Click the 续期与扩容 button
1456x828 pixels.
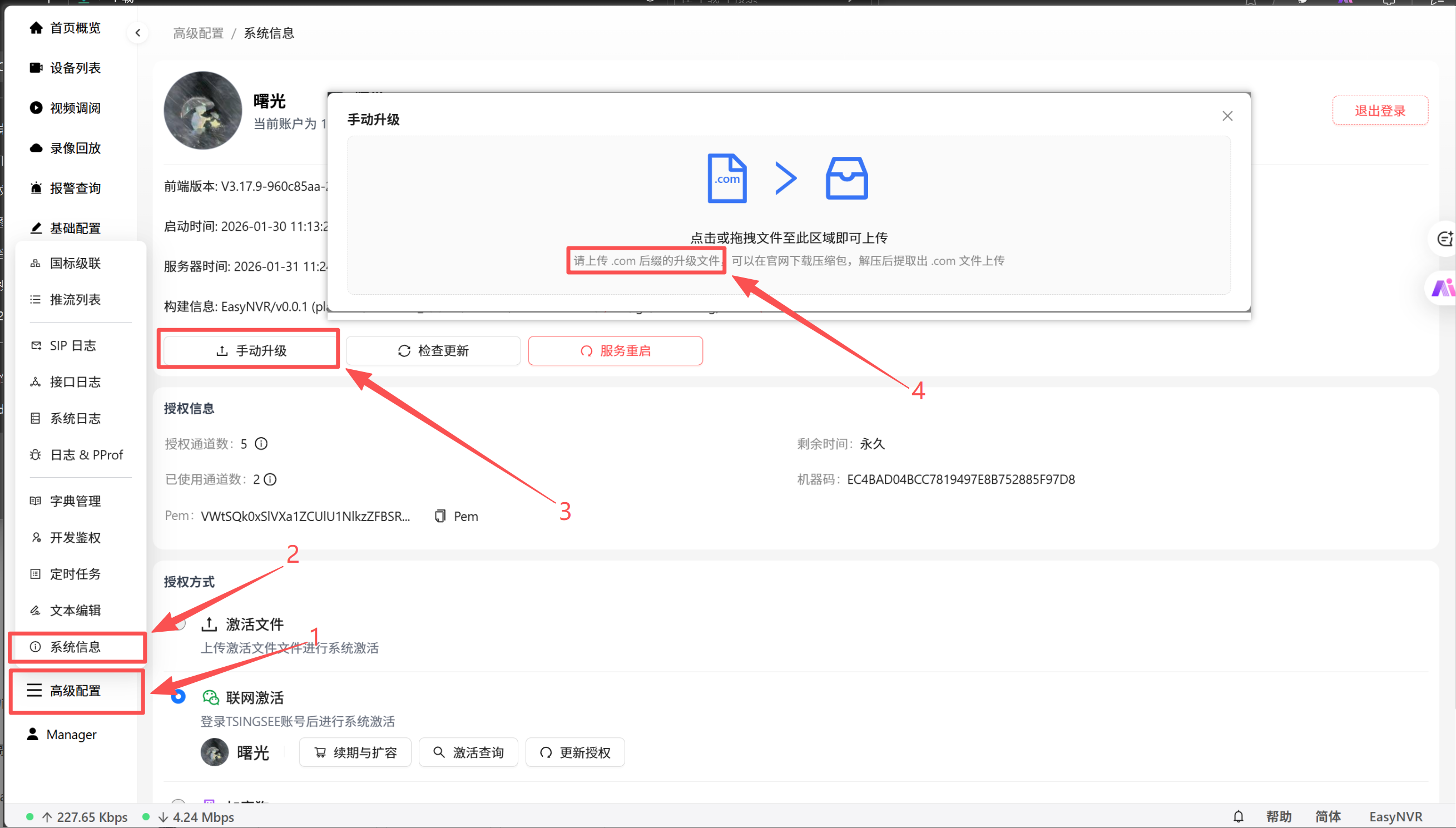point(355,752)
